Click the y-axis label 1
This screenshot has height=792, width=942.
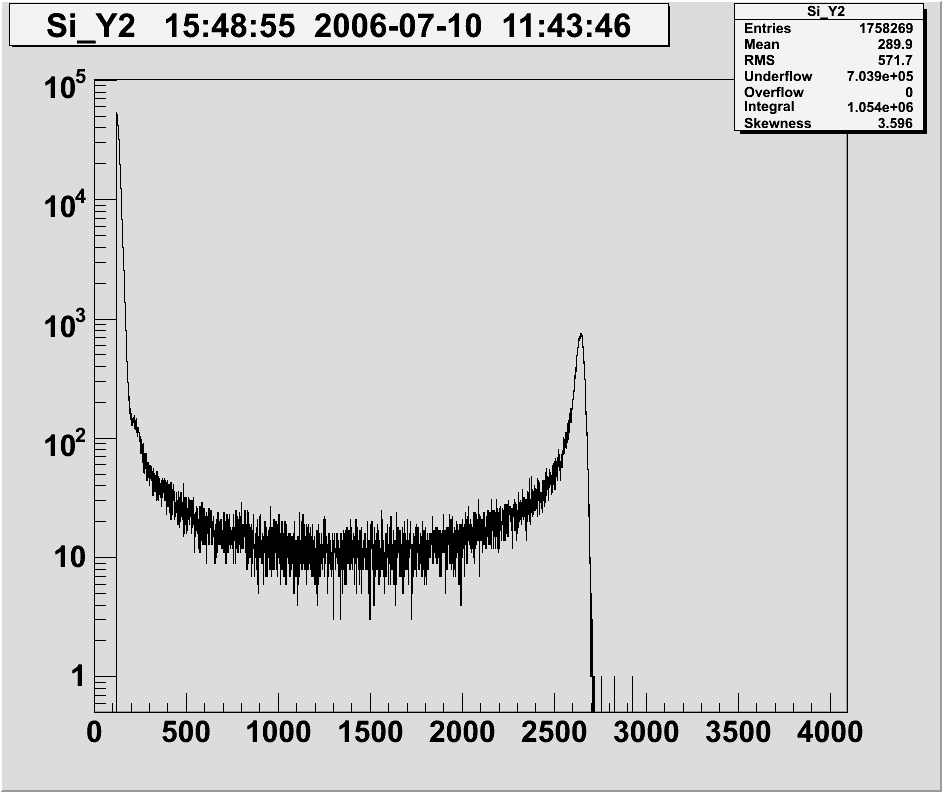(x=75, y=677)
